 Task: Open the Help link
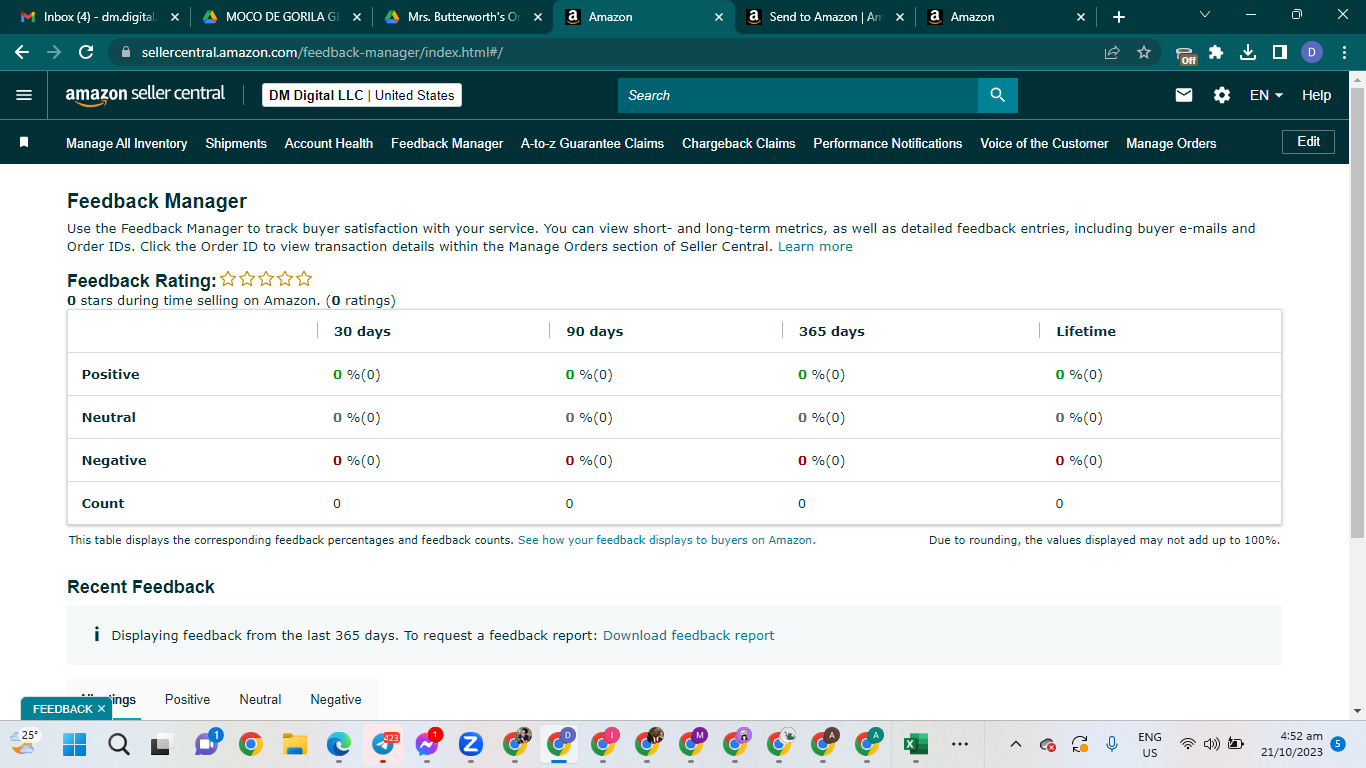(x=1316, y=95)
